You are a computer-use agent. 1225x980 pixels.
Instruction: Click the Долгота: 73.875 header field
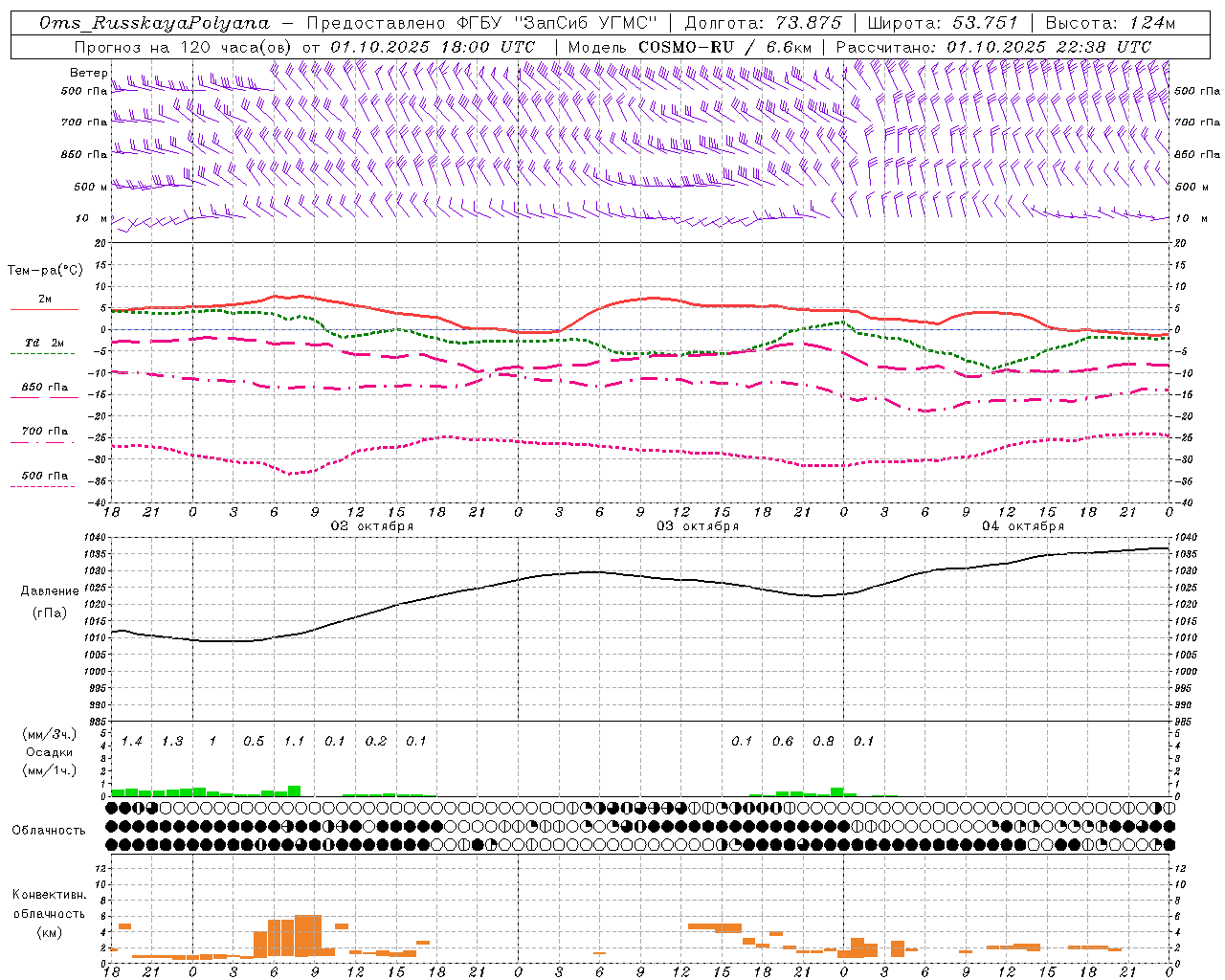(x=764, y=23)
